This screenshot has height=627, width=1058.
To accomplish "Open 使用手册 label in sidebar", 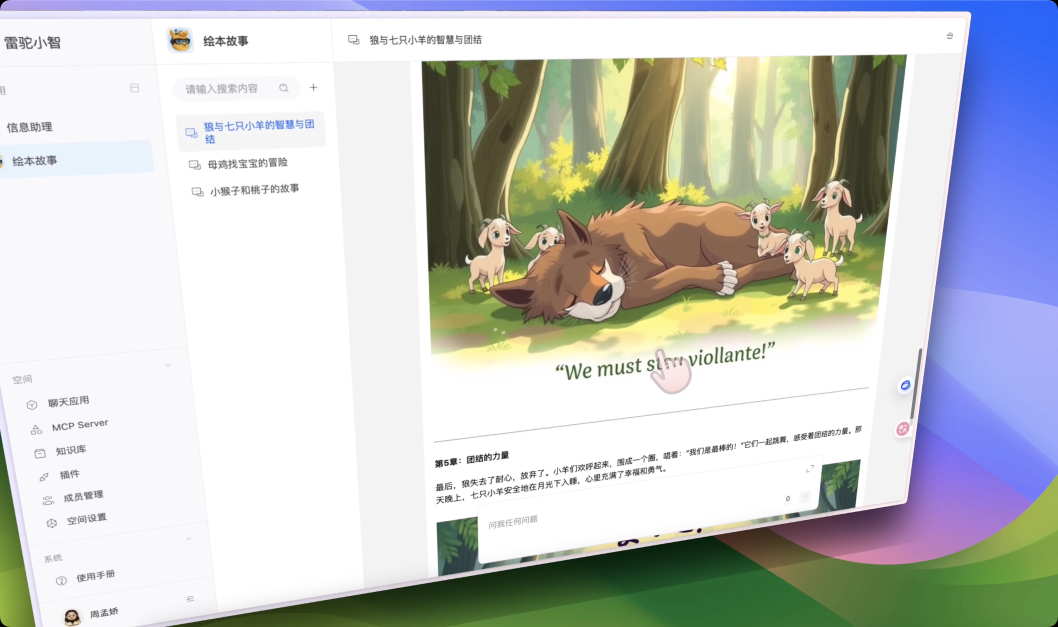I will [95, 576].
